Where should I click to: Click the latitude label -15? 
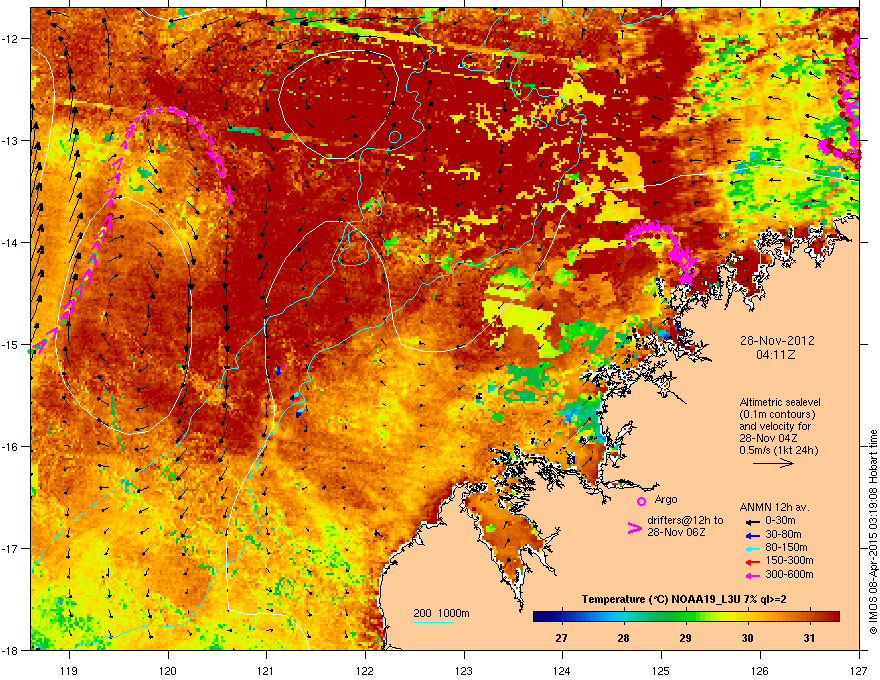tap(10, 344)
